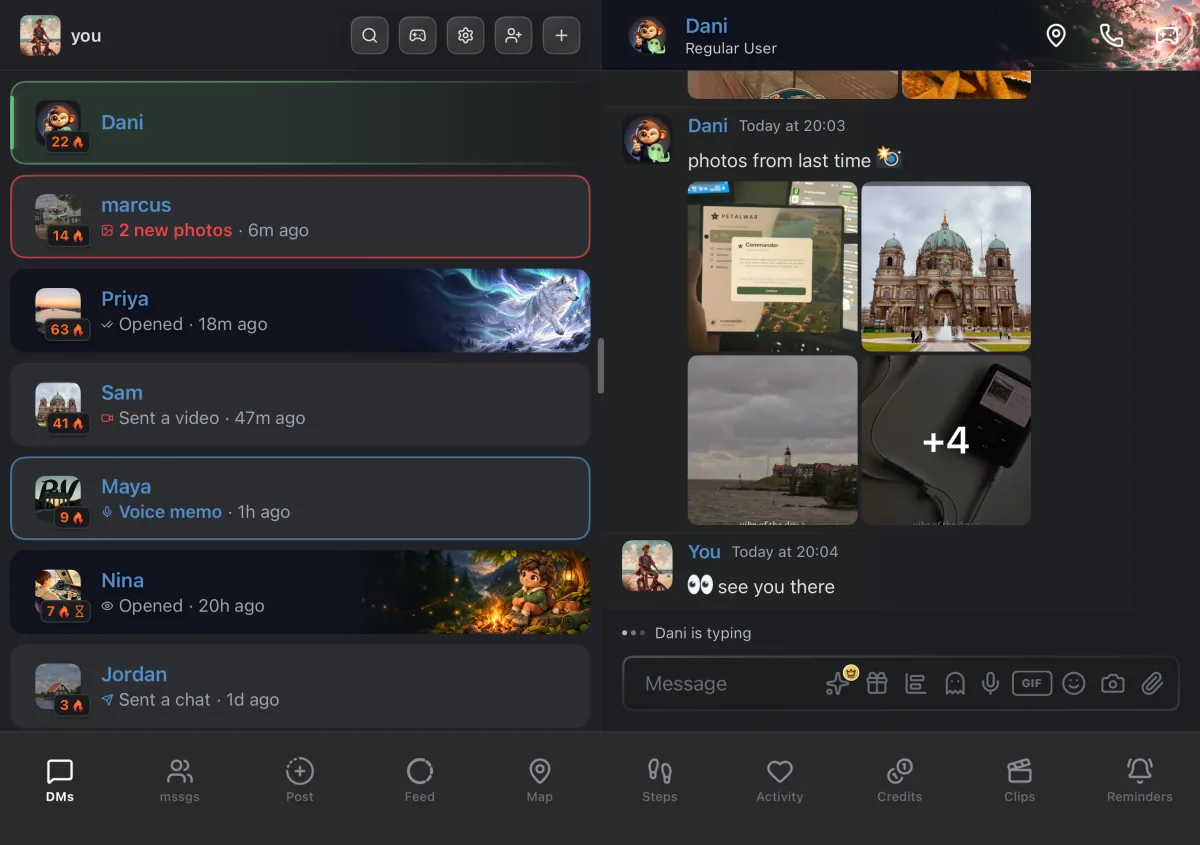Open the lighthouse seaside photo thumbnail
The width and height of the screenshot is (1200, 845).
(773, 440)
